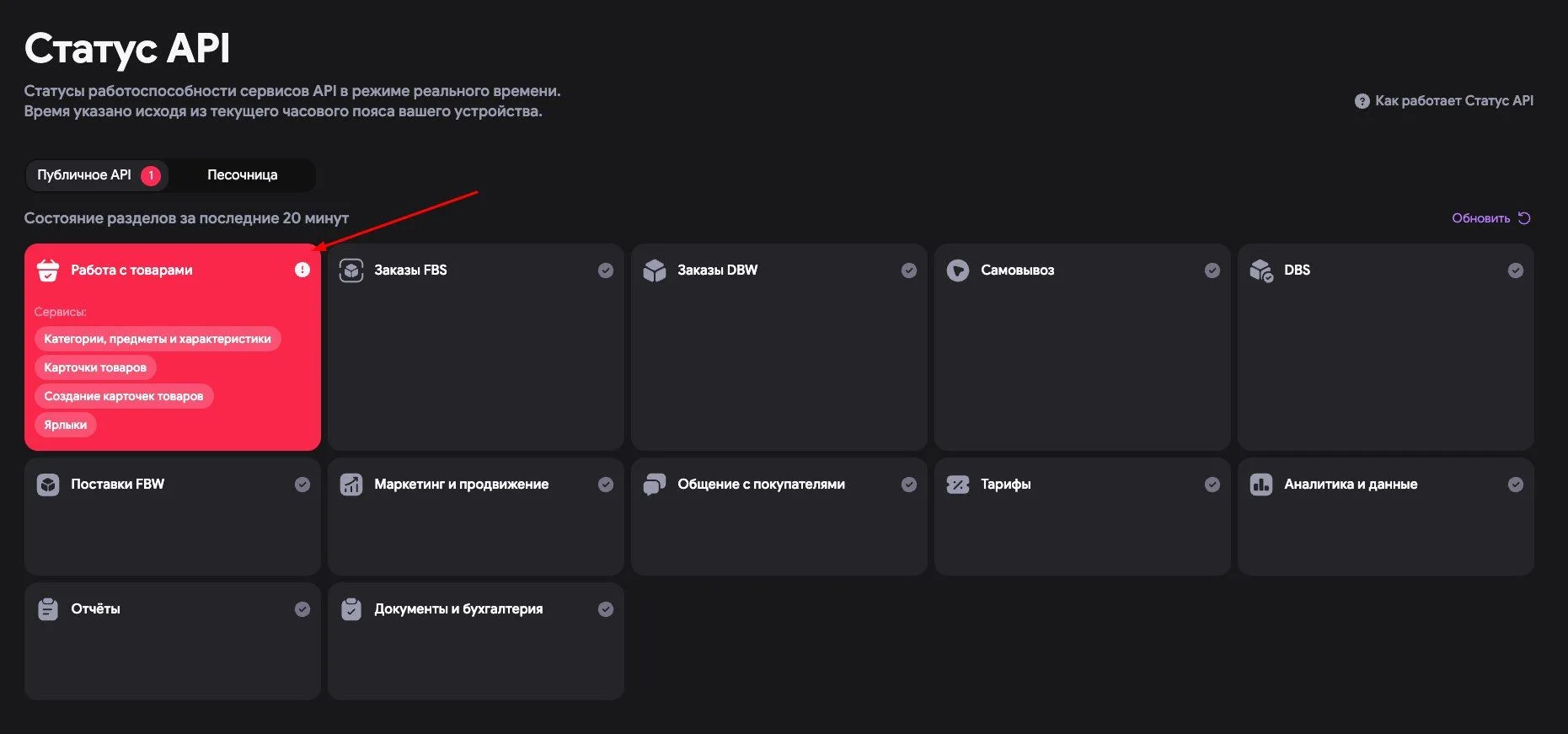This screenshot has width=1568, height=734.
Task: Click the Поставки FBW icon
Action: [x=48, y=485]
